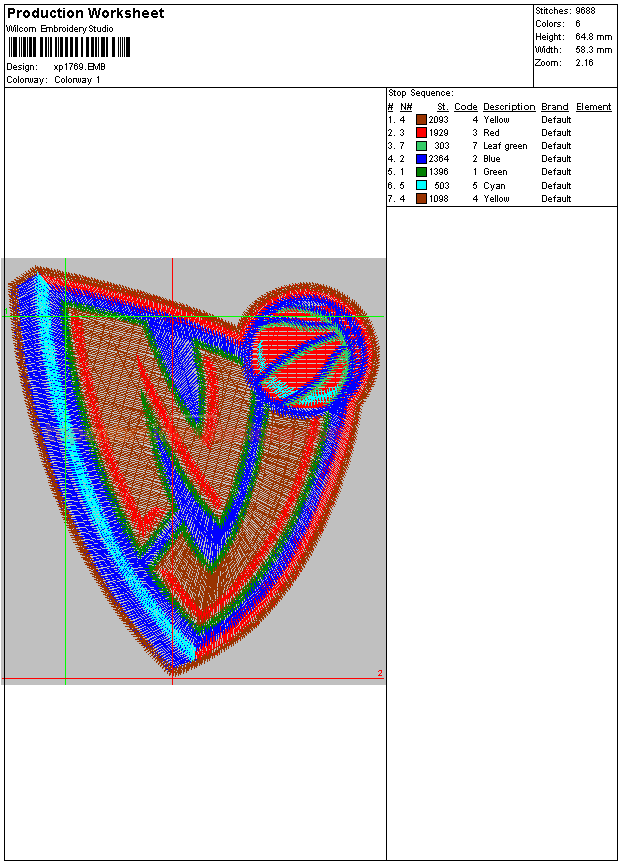Click the Cyan color swatch
This screenshot has width=620, height=861.
pyautogui.click(x=421, y=186)
